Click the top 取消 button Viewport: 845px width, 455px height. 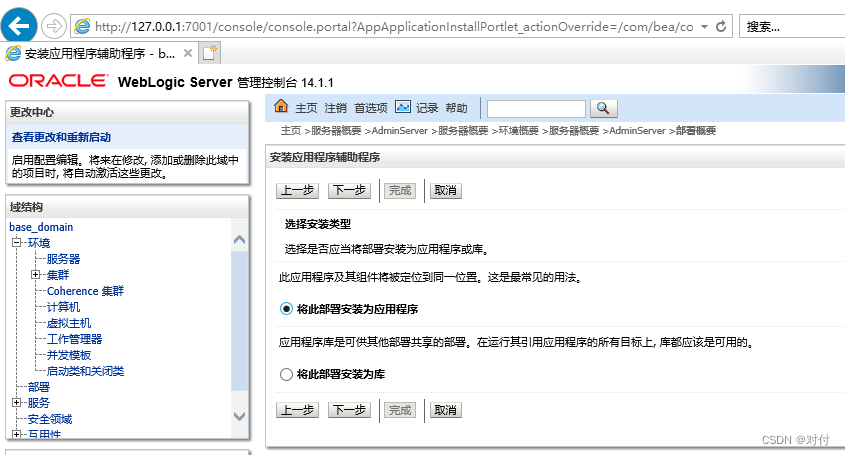point(445,190)
